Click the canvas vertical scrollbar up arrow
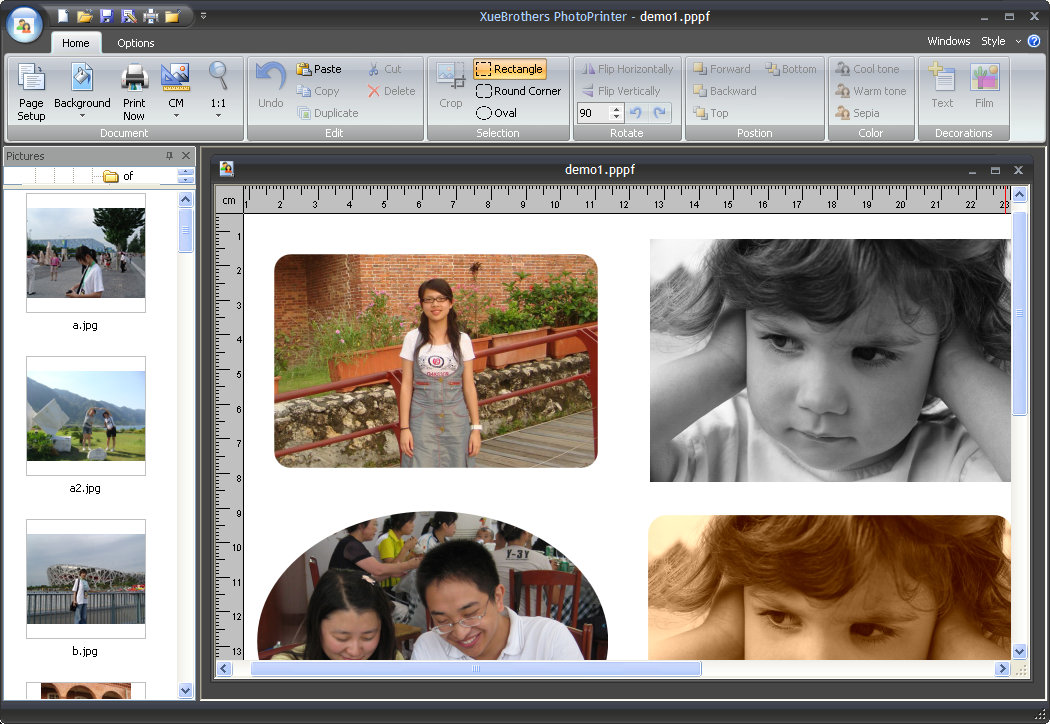This screenshot has height=724, width=1050. [1019, 195]
